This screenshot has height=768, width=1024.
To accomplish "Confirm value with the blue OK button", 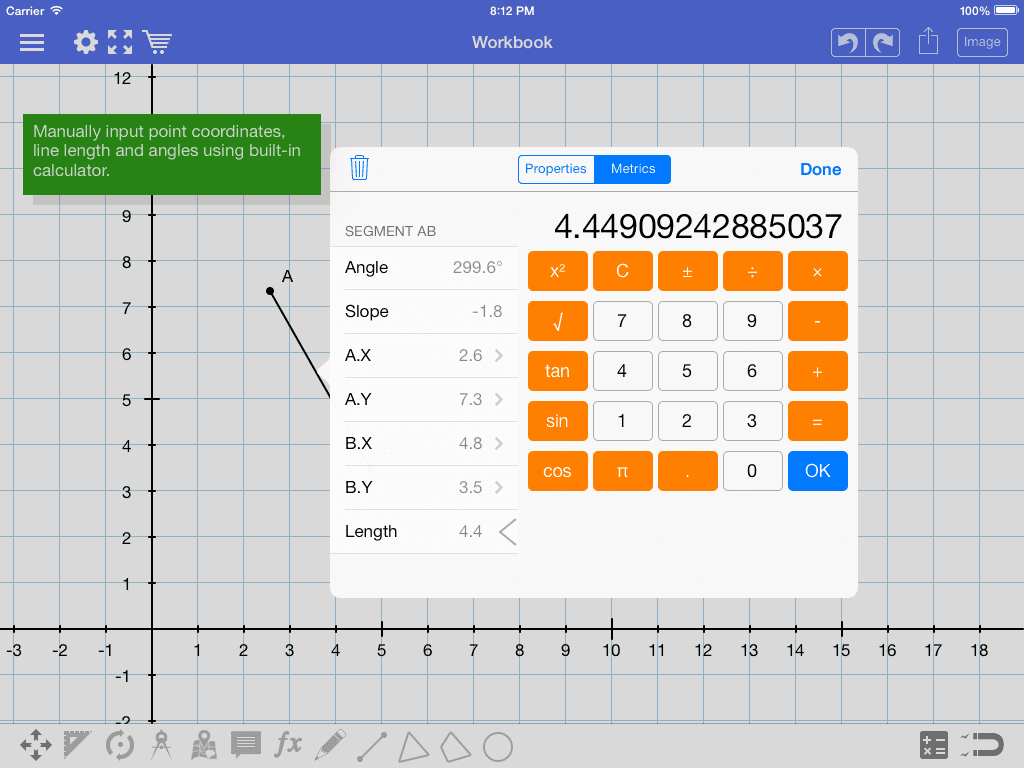I will (x=817, y=471).
